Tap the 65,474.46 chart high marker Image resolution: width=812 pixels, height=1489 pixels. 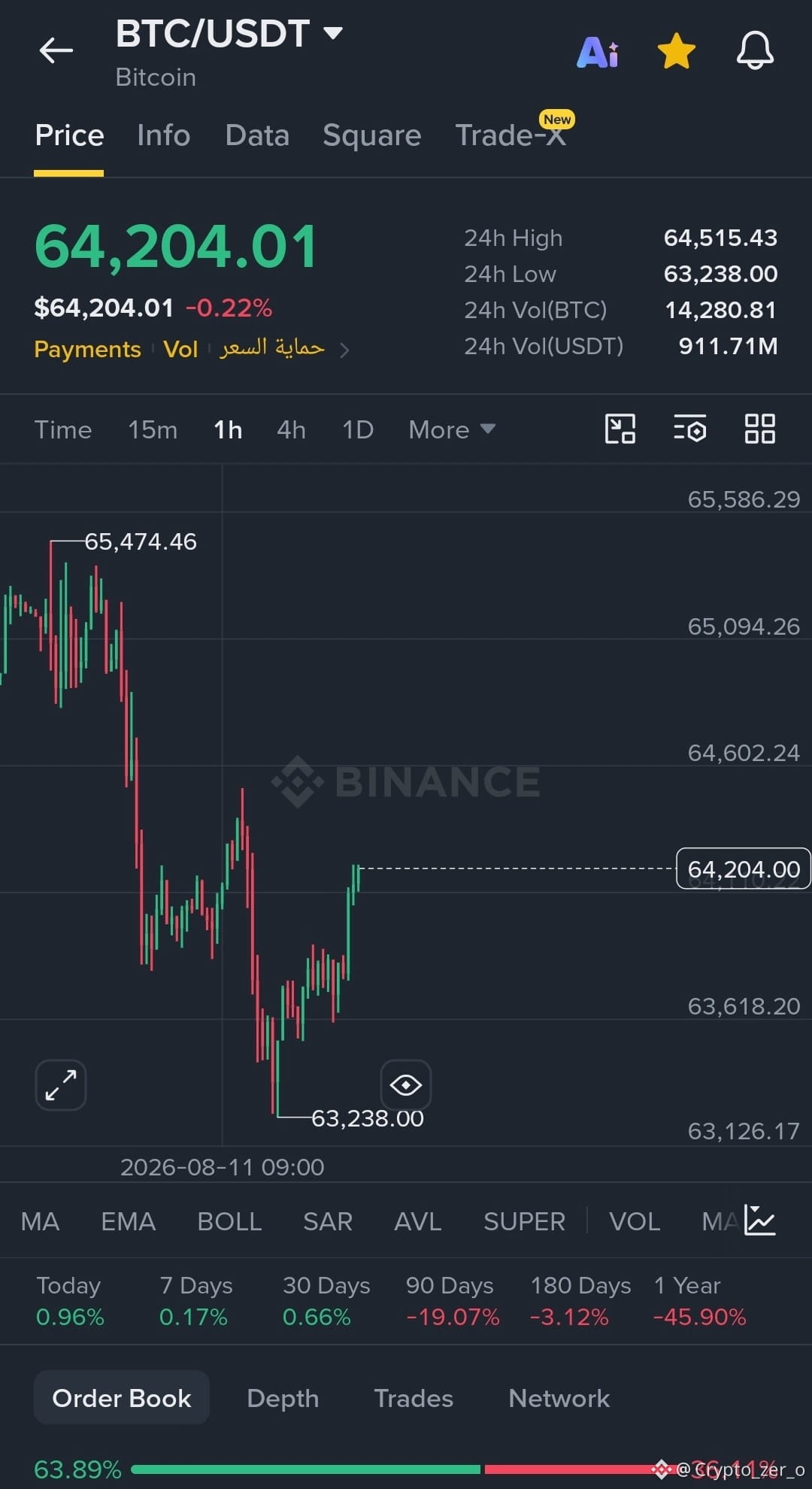(141, 541)
